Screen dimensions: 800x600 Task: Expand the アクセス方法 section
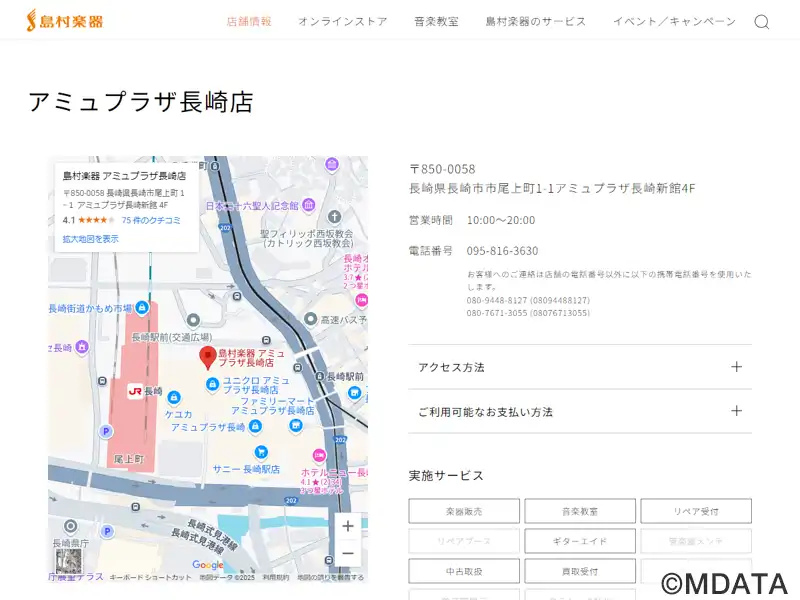[580, 367]
